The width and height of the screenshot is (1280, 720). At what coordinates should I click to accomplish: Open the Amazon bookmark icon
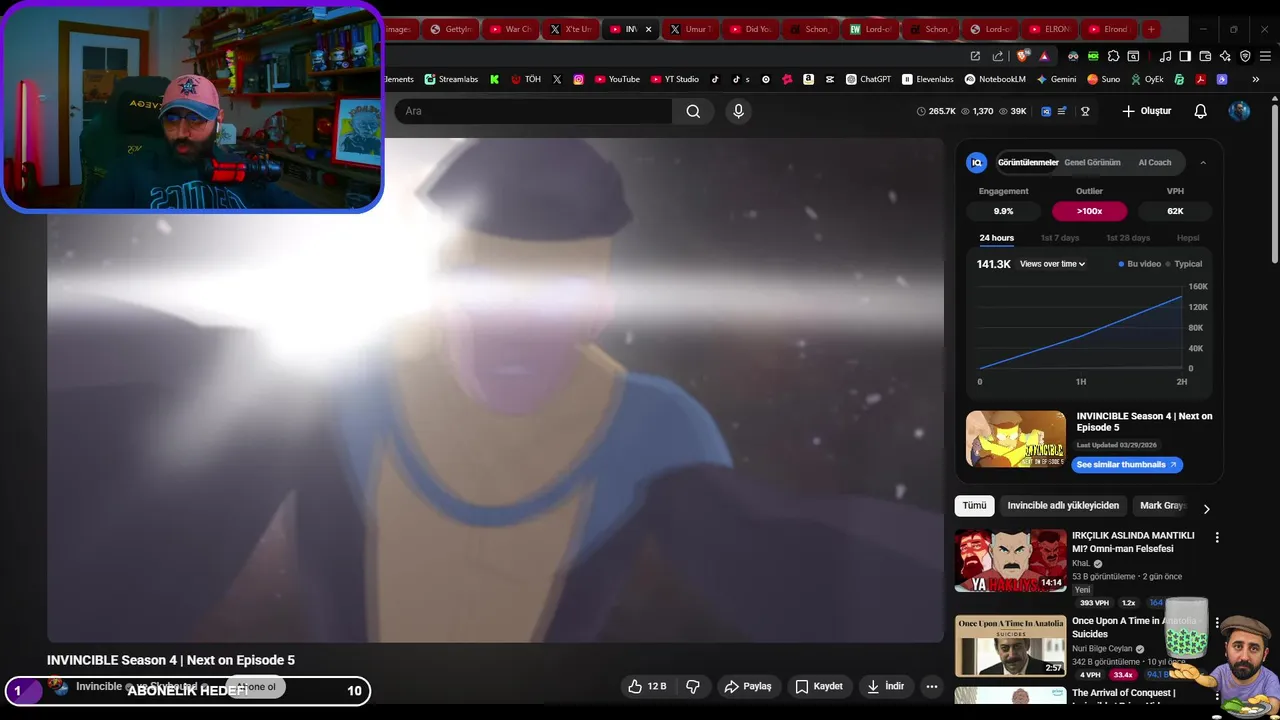coord(808,79)
